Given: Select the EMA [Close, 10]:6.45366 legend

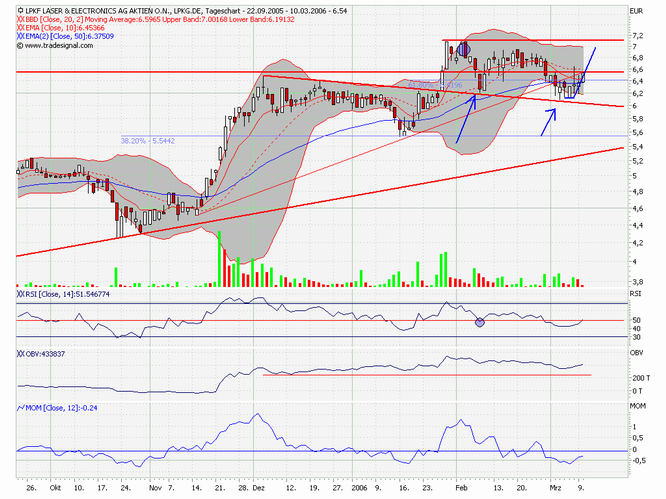Looking at the screenshot, I should (x=65, y=28).
